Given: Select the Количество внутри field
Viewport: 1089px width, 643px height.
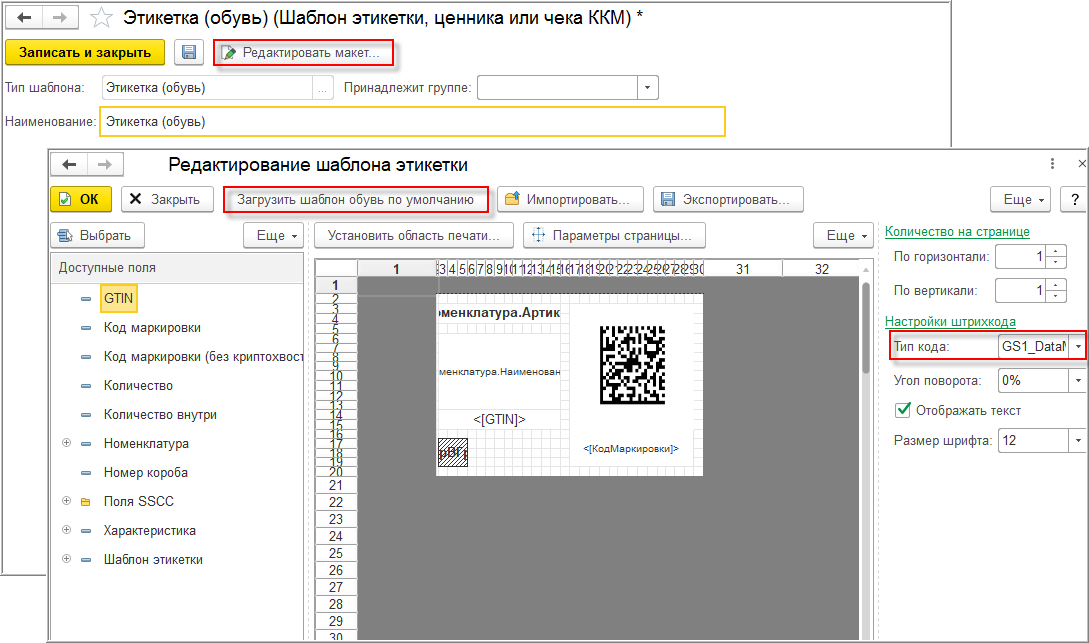Looking at the screenshot, I should coord(160,415).
